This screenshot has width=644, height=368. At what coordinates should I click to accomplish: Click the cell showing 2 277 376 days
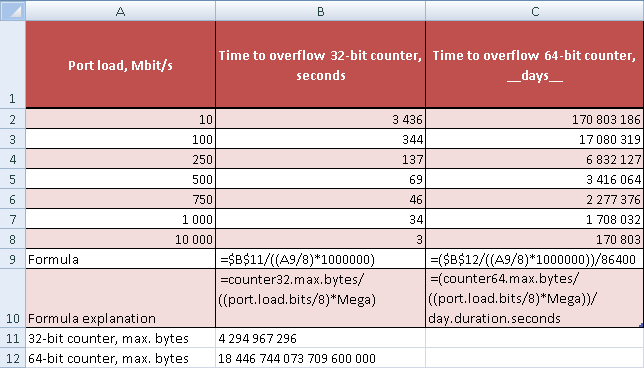coord(535,199)
